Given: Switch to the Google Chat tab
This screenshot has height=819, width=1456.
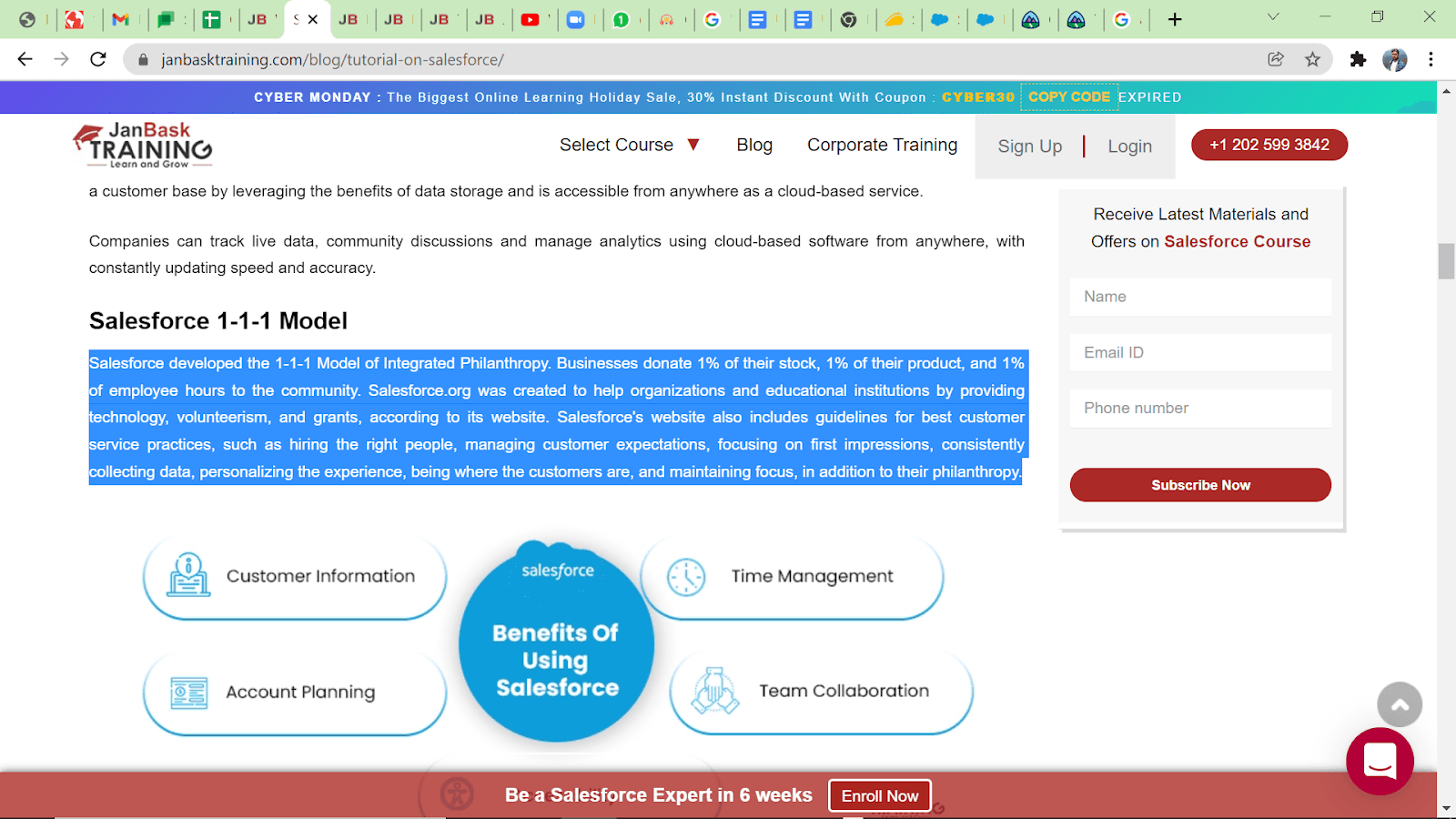Looking at the screenshot, I should tap(166, 19).
